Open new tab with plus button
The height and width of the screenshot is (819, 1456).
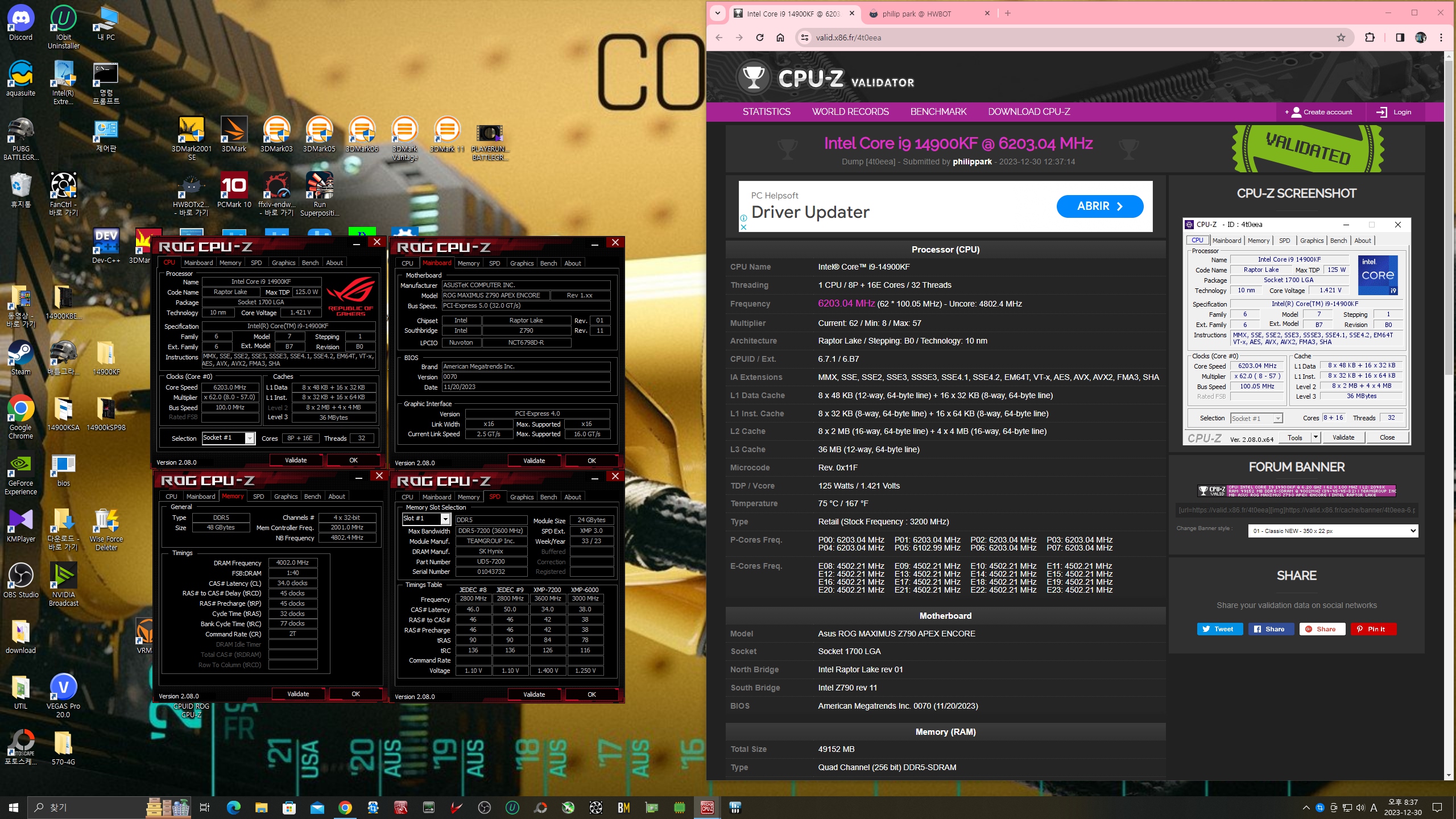pyautogui.click(x=1007, y=13)
